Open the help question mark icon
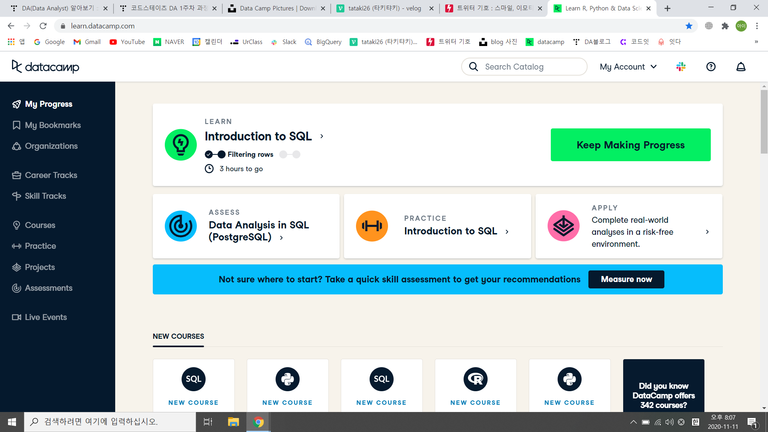768x432 pixels. (711, 67)
